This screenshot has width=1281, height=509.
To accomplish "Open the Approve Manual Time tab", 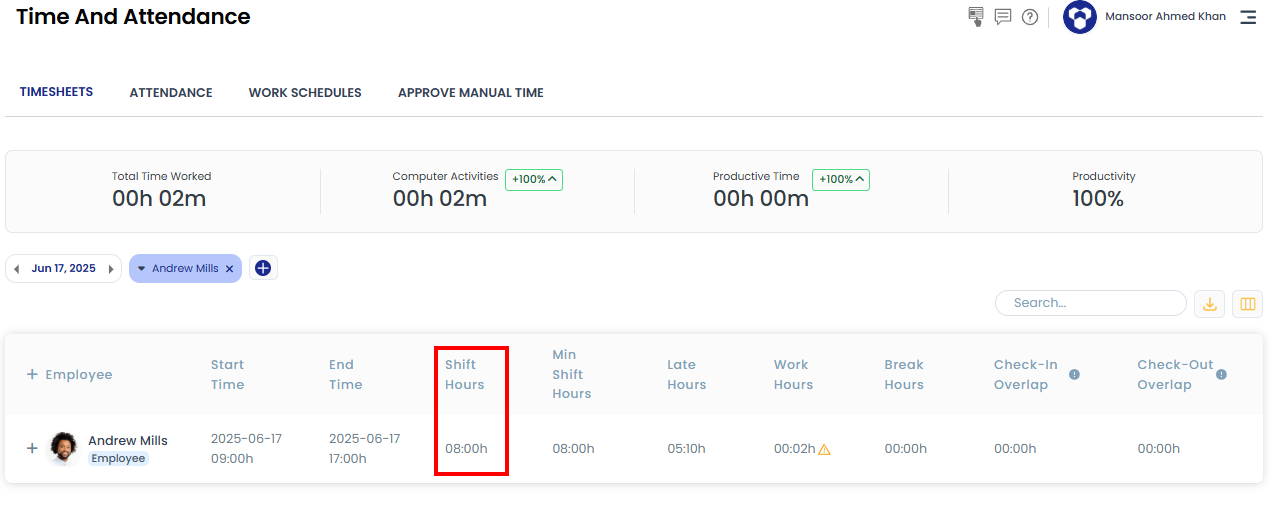I will point(471,93).
